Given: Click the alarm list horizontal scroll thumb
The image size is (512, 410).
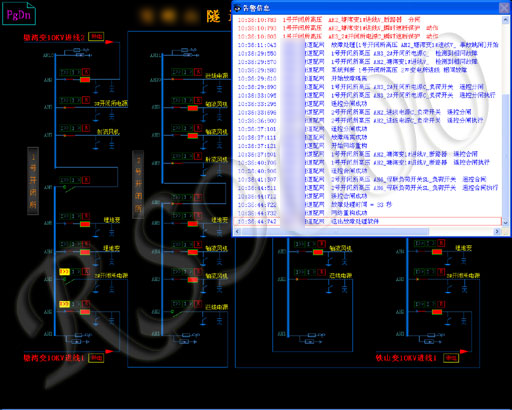Looking at the screenshot, I should click(334, 231).
